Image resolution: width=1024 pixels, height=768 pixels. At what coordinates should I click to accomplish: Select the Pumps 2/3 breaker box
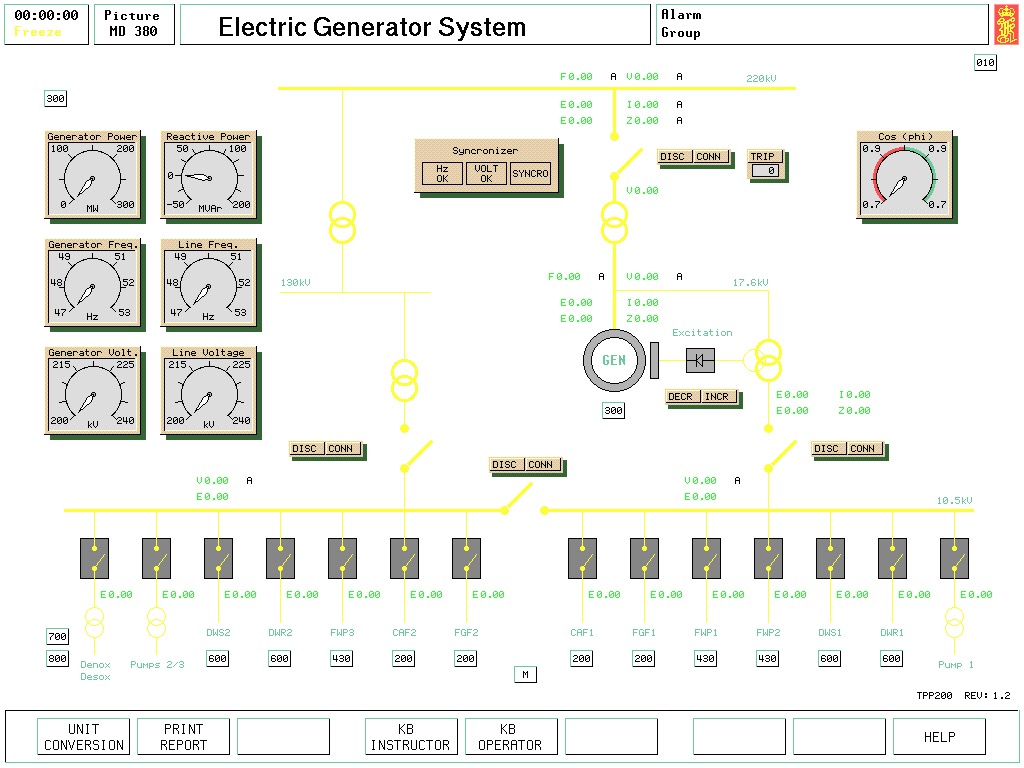tap(157, 558)
